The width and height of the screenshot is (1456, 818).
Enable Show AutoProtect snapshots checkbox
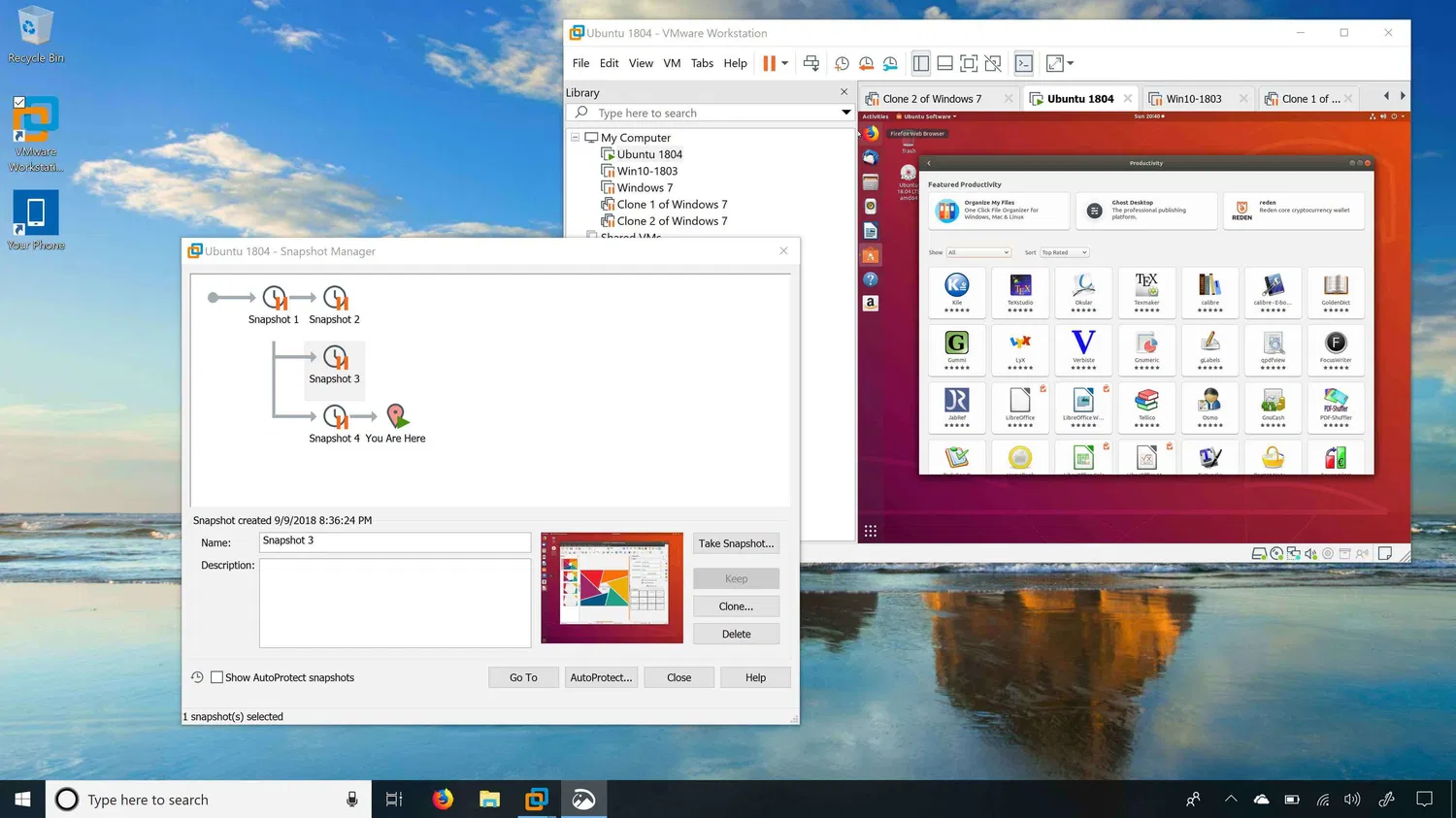[216, 677]
